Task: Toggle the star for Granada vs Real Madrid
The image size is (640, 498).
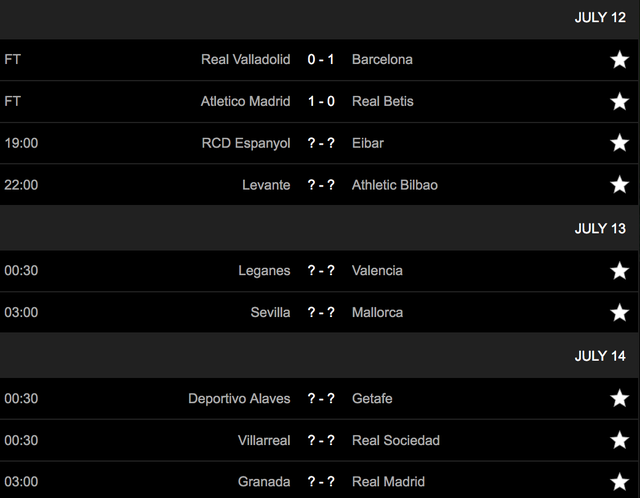Action: pos(619,482)
